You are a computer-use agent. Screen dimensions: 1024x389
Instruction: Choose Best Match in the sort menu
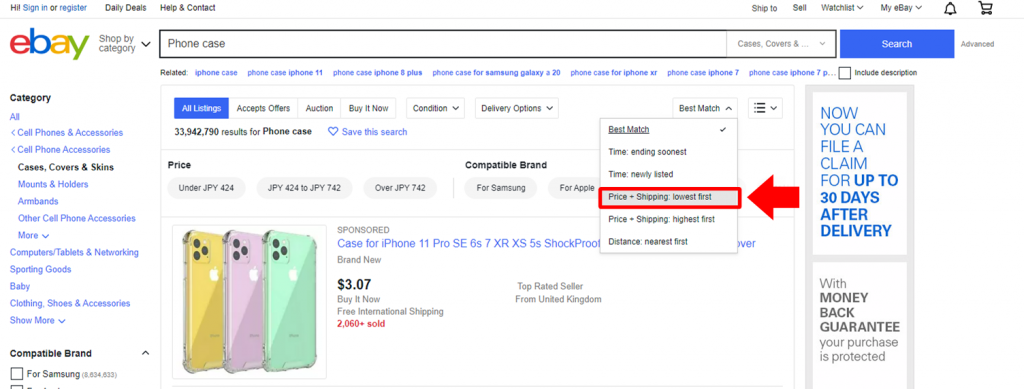668,129
